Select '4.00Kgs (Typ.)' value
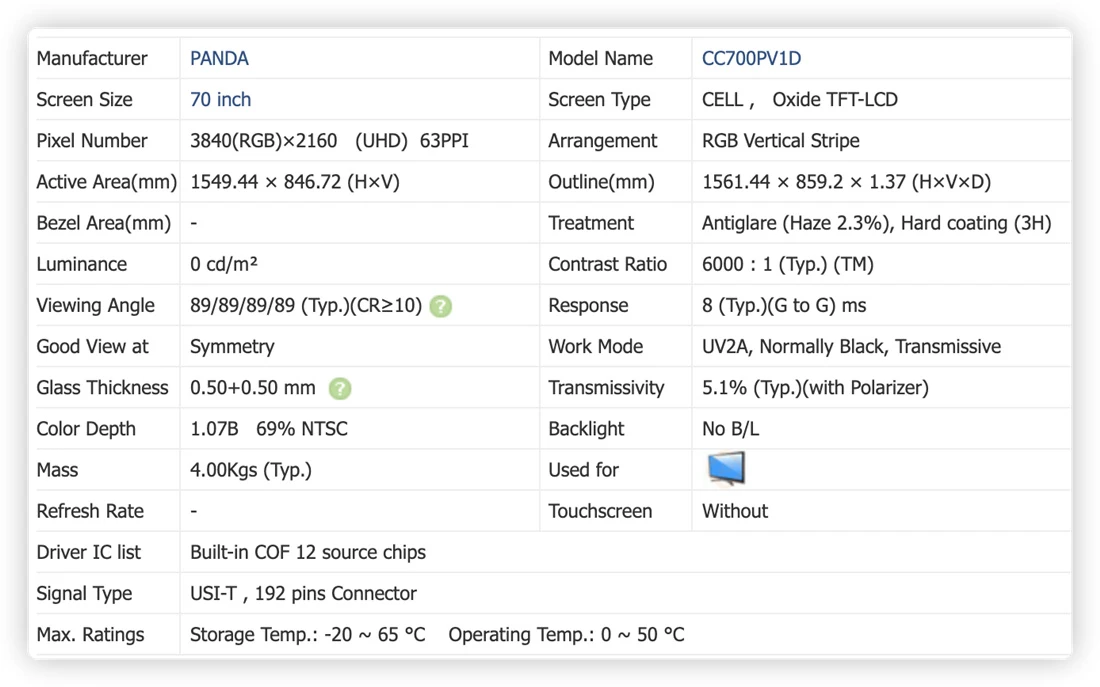 250,470
